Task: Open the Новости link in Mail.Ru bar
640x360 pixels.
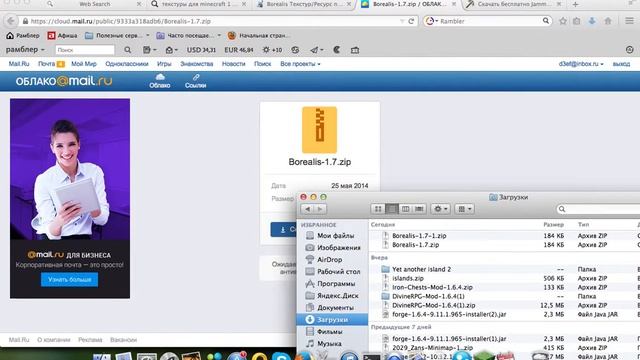Action: pos(233,64)
